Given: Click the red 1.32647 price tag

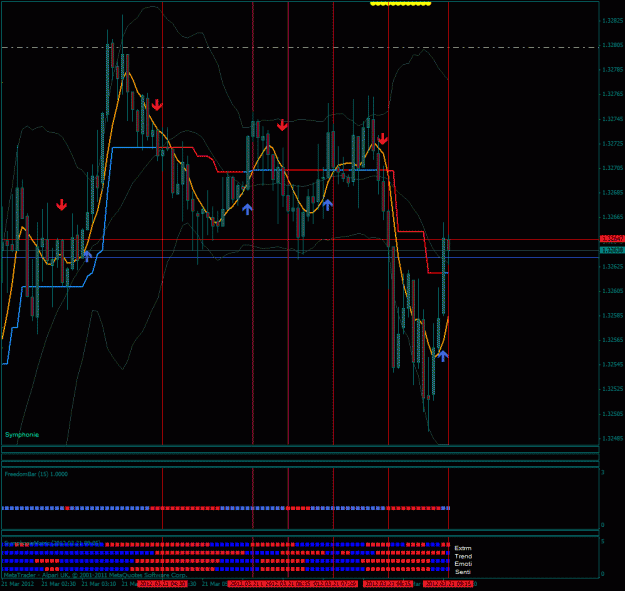Looking at the screenshot, I should pyautogui.click(x=612, y=239).
